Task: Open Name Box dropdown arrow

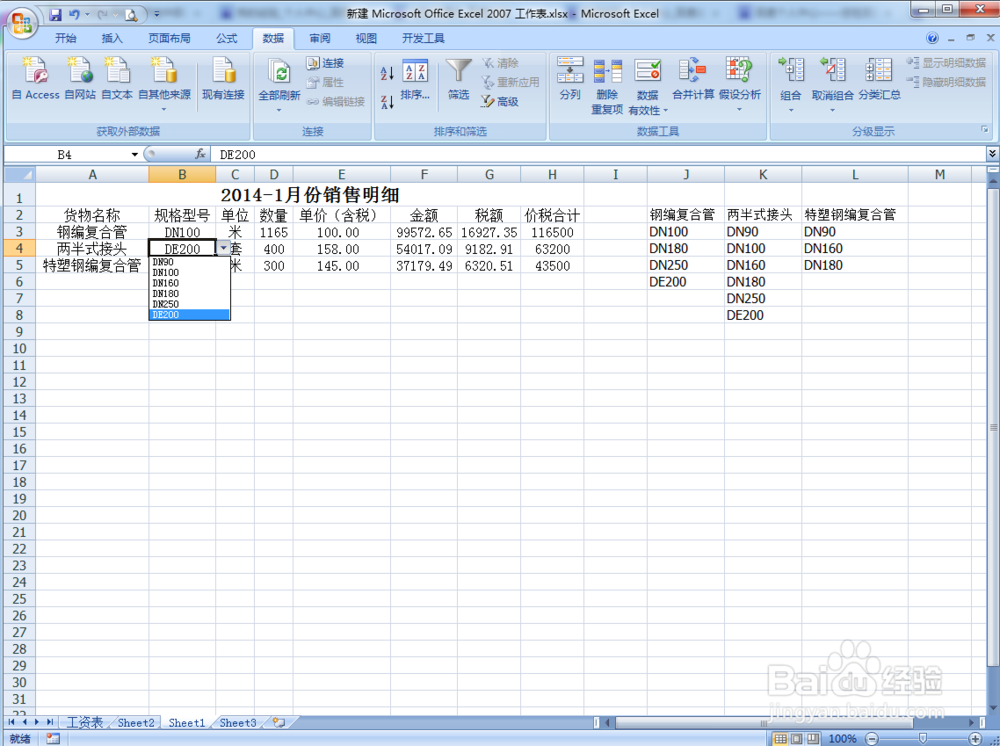Action: pyautogui.click(x=135, y=154)
